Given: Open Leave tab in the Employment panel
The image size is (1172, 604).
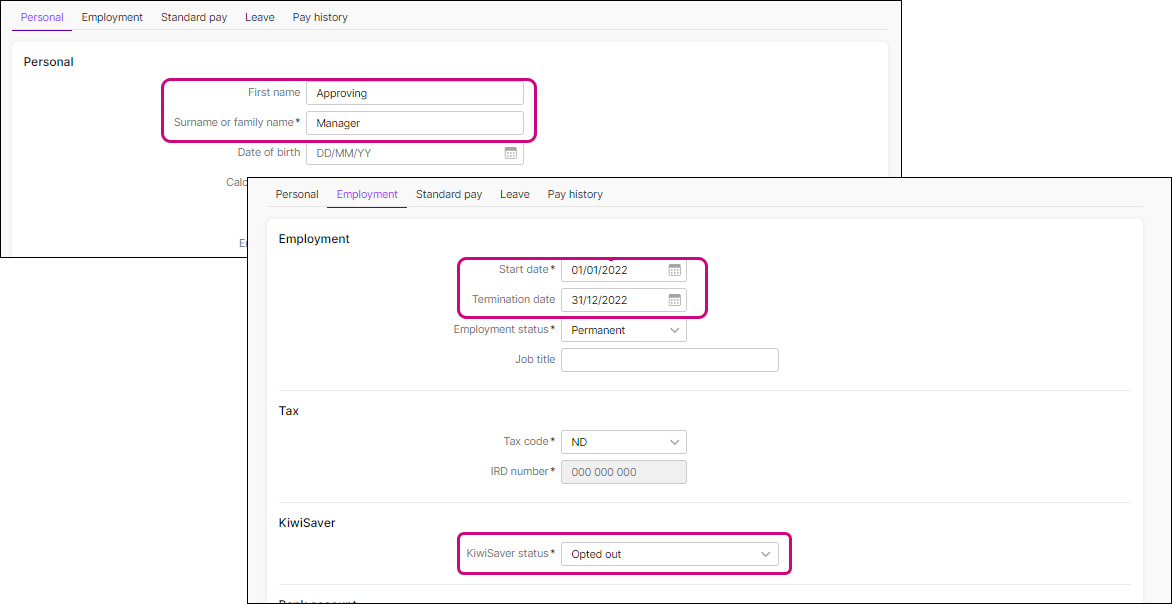Looking at the screenshot, I should [515, 194].
